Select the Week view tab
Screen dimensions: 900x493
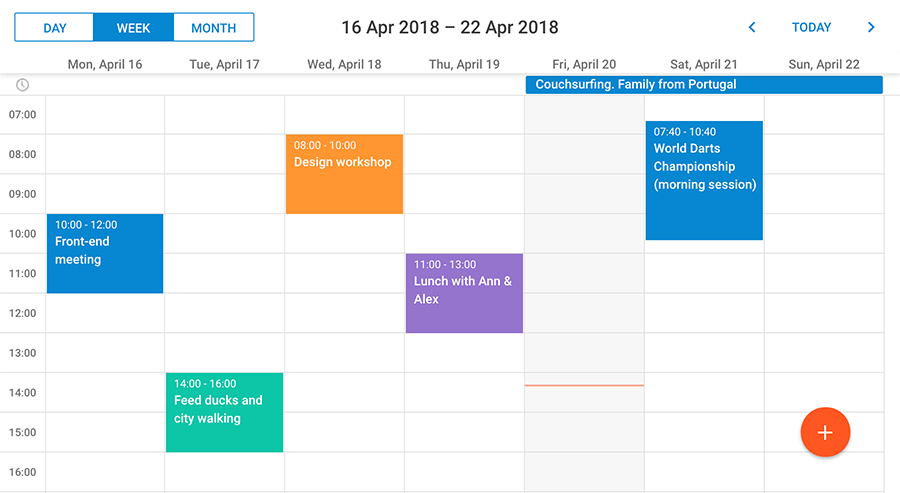coord(133,28)
